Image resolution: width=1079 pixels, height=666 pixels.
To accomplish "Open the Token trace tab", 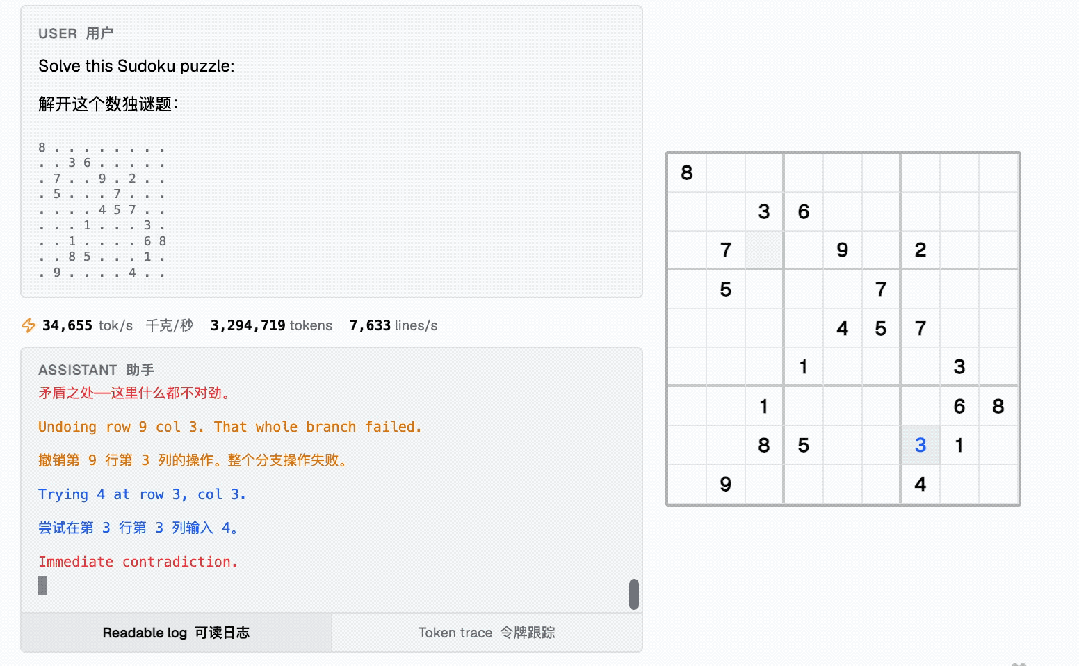I will click(486, 632).
